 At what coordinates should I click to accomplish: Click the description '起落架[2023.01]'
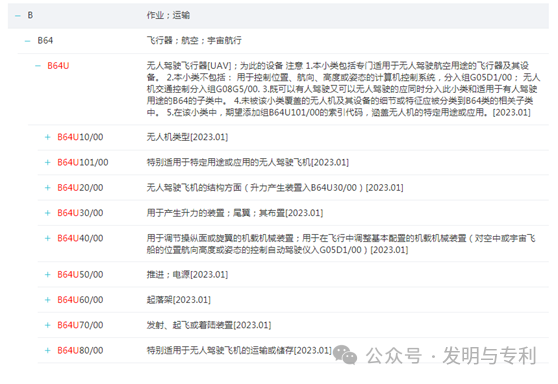(179, 300)
